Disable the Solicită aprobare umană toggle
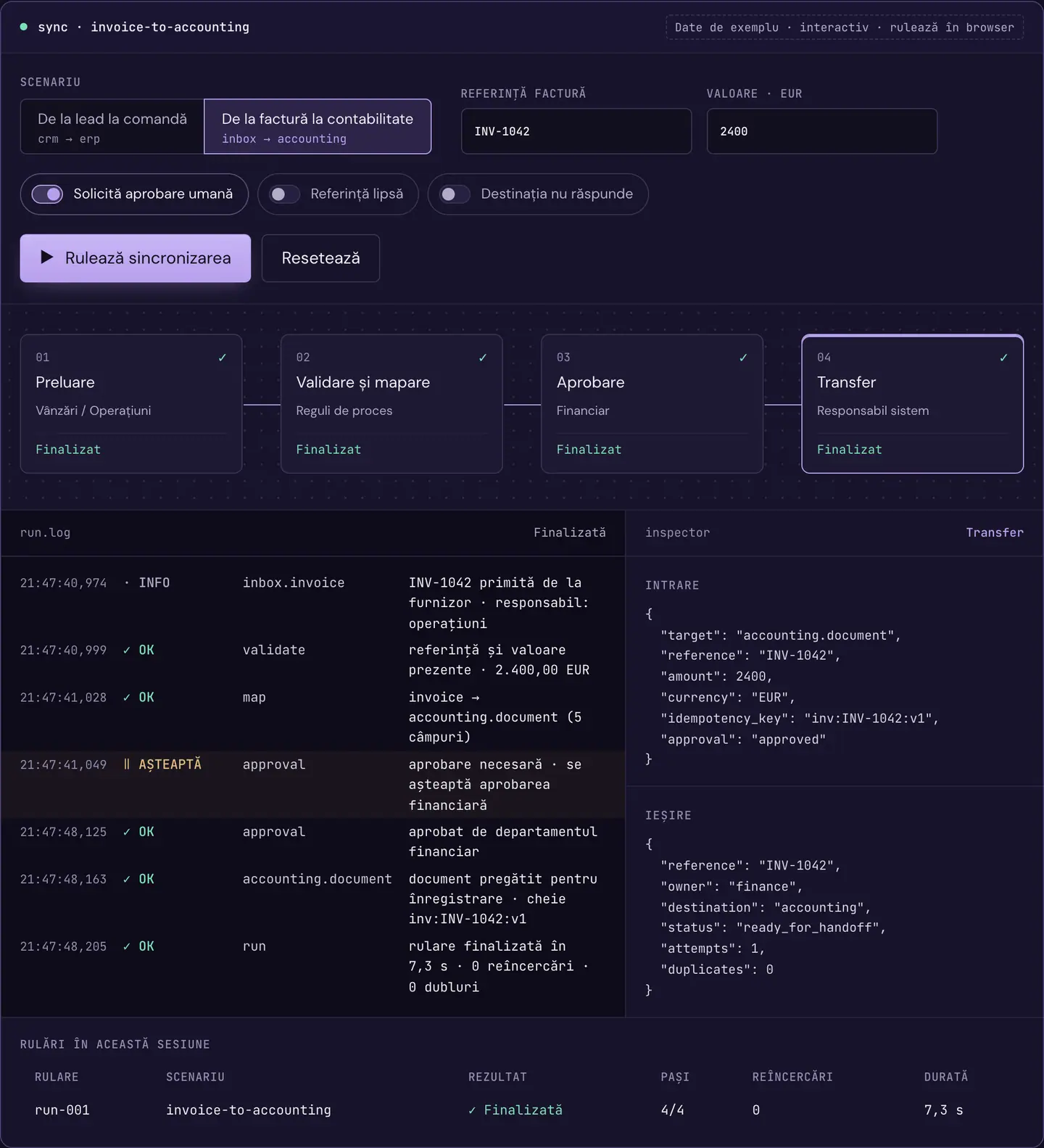This screenshot has height=1148, width=1044. click(47, 194)
